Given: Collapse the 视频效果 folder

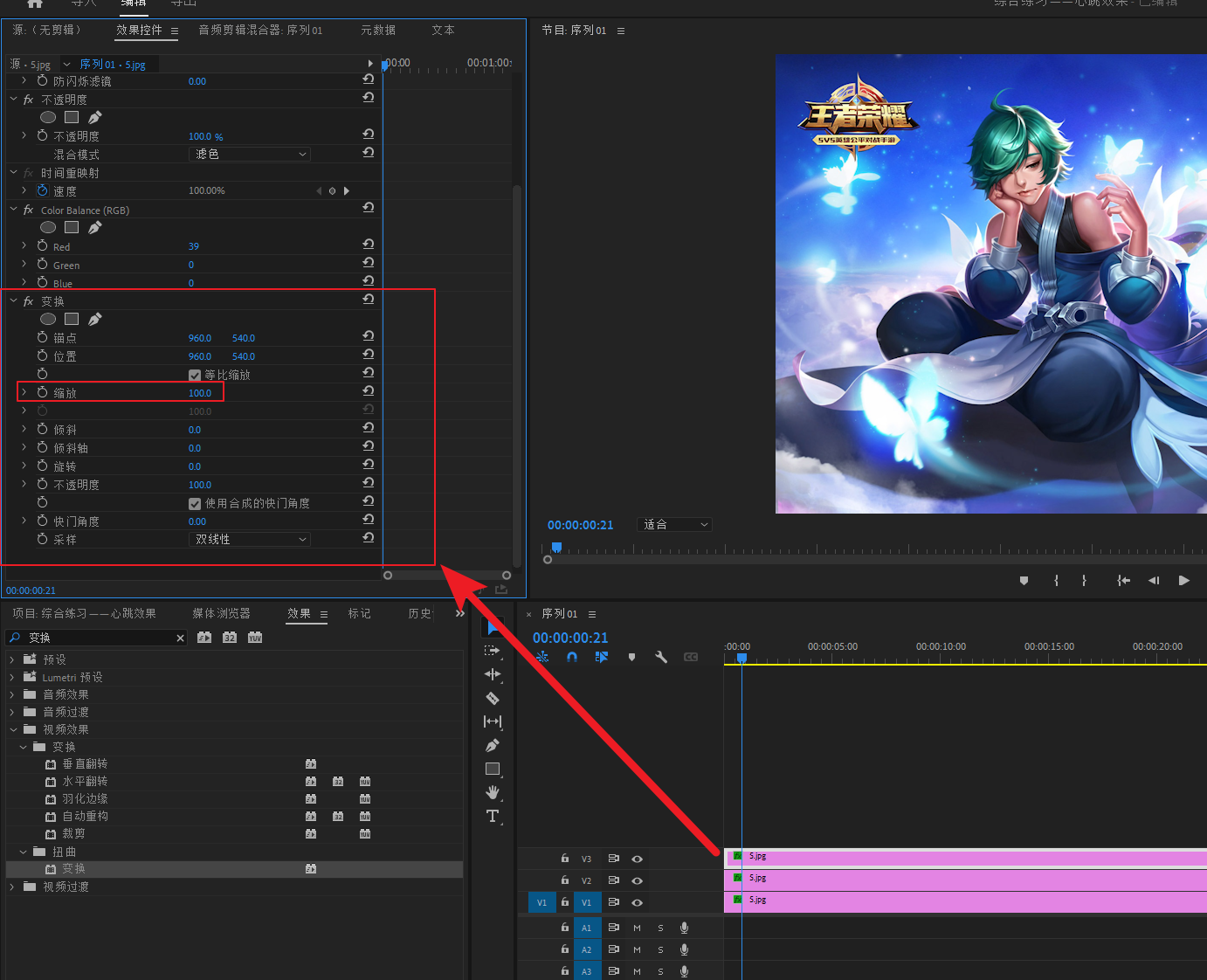Looking at the screenshot, I should click(x=13, y=729).
